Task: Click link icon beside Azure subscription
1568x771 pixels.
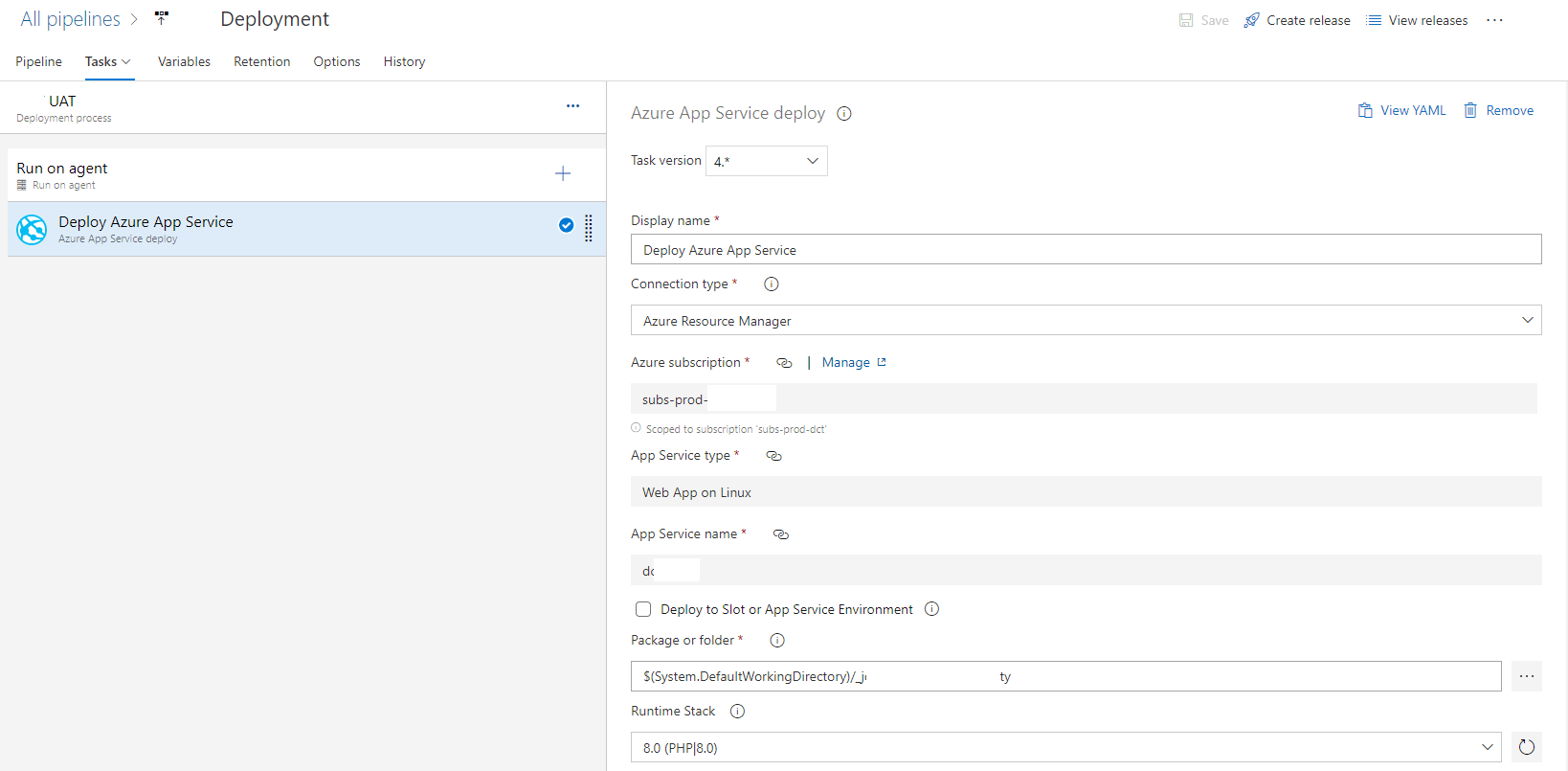Action: 784,363
